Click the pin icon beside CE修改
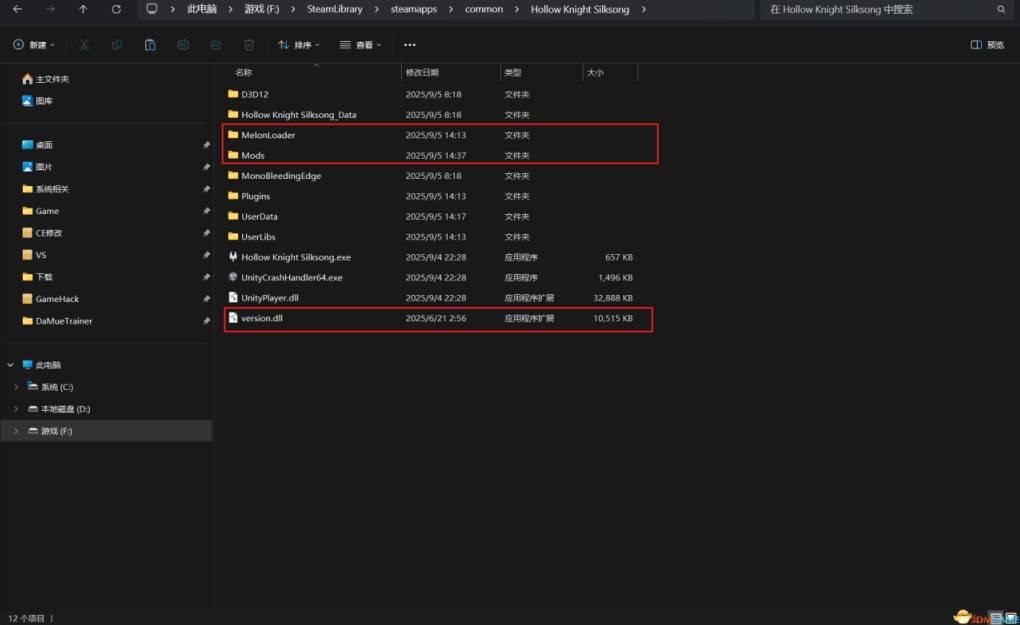 206,233
